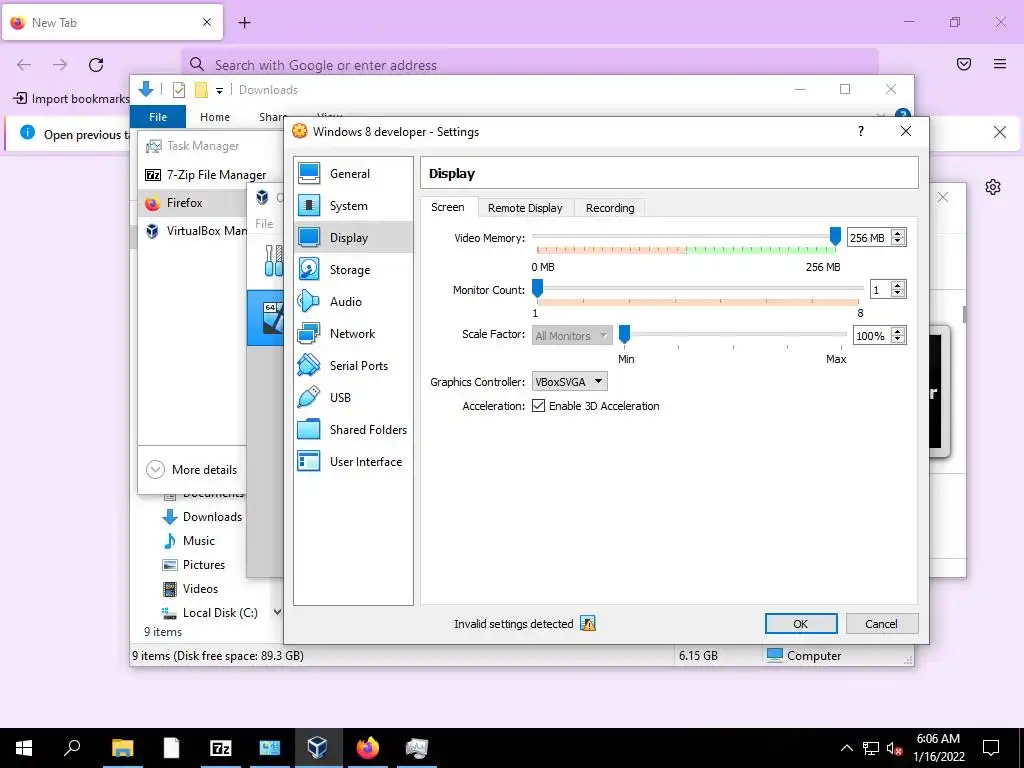Open Shared Folders settings category
Image resolution: width=1024 pixels, height=768 pixels.
coord(353,430)
